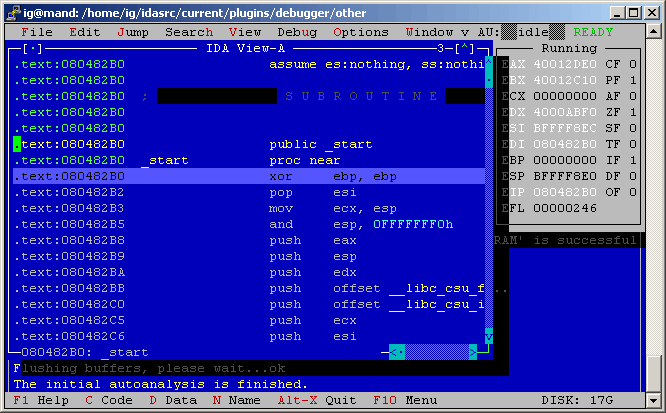666x413 pixels.
Task: Click the IDA View-A zoom arrow icon
Action: 465,48
